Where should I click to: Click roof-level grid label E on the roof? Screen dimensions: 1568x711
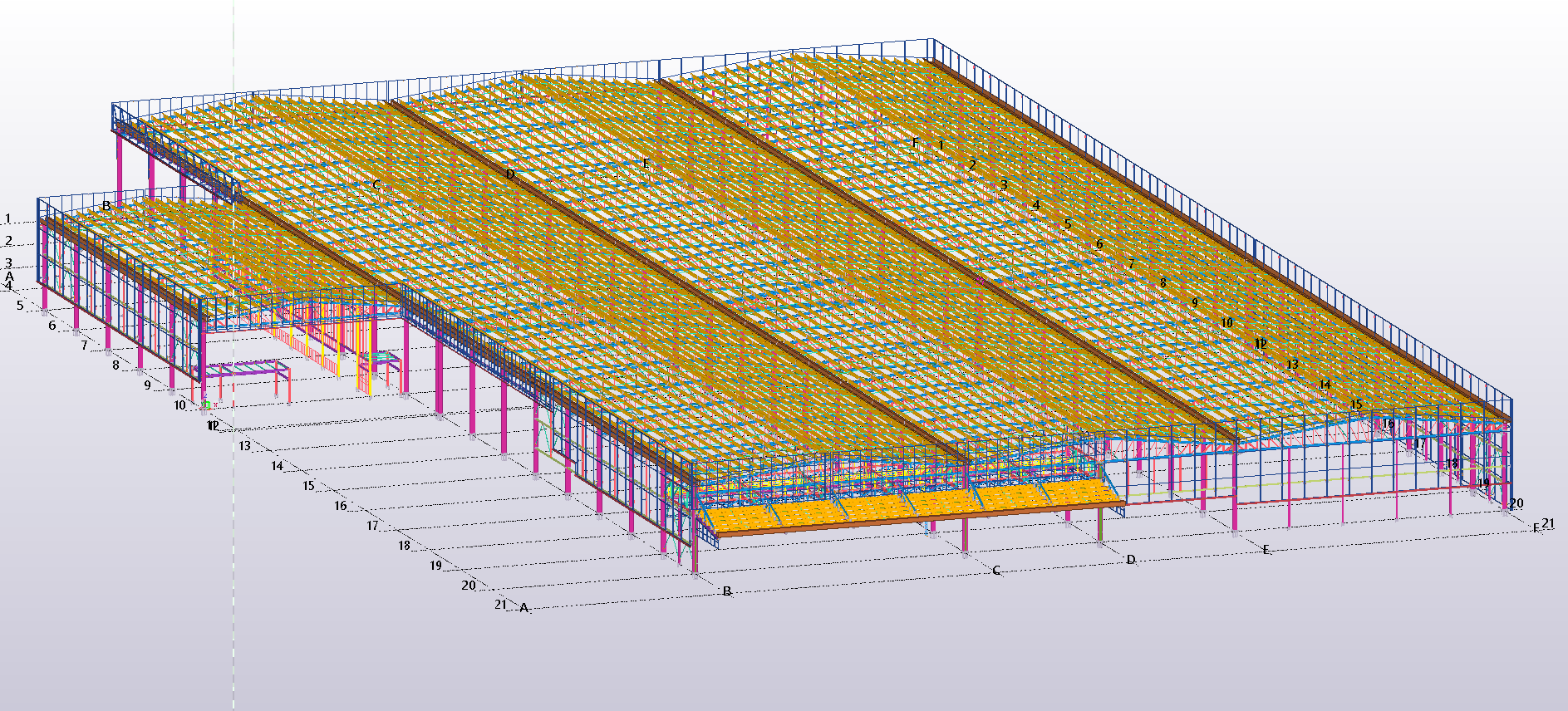click(x=646, y=164)
